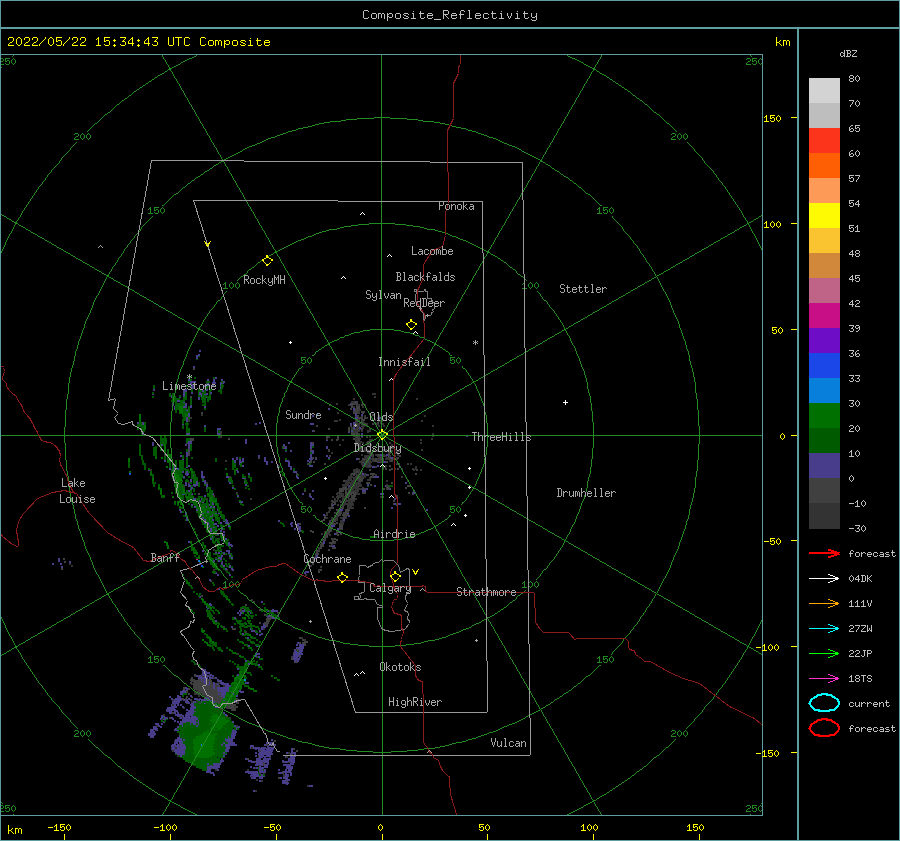Click the Stettler label
Viewport: 900px width, 841px height.
tap(583, 289)
